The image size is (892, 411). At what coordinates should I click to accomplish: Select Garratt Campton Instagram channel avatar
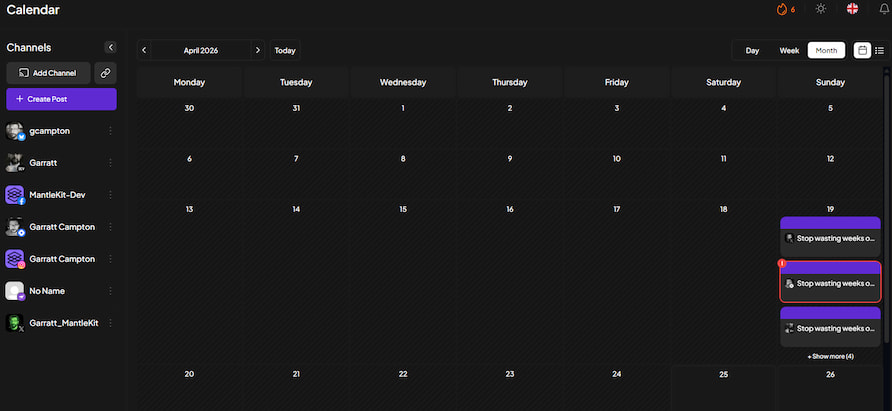click(x=15, y=258)
